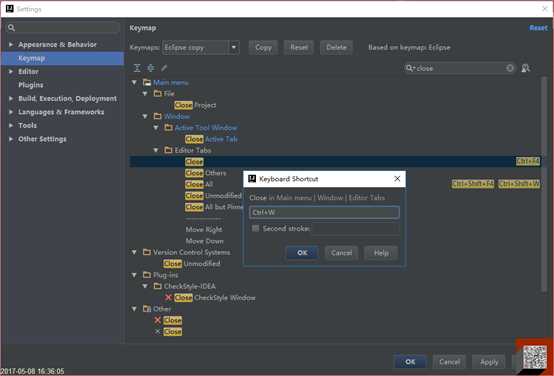Click the Version Control Systems folder icon
This screenshot has width=554, height=376.
147,252
